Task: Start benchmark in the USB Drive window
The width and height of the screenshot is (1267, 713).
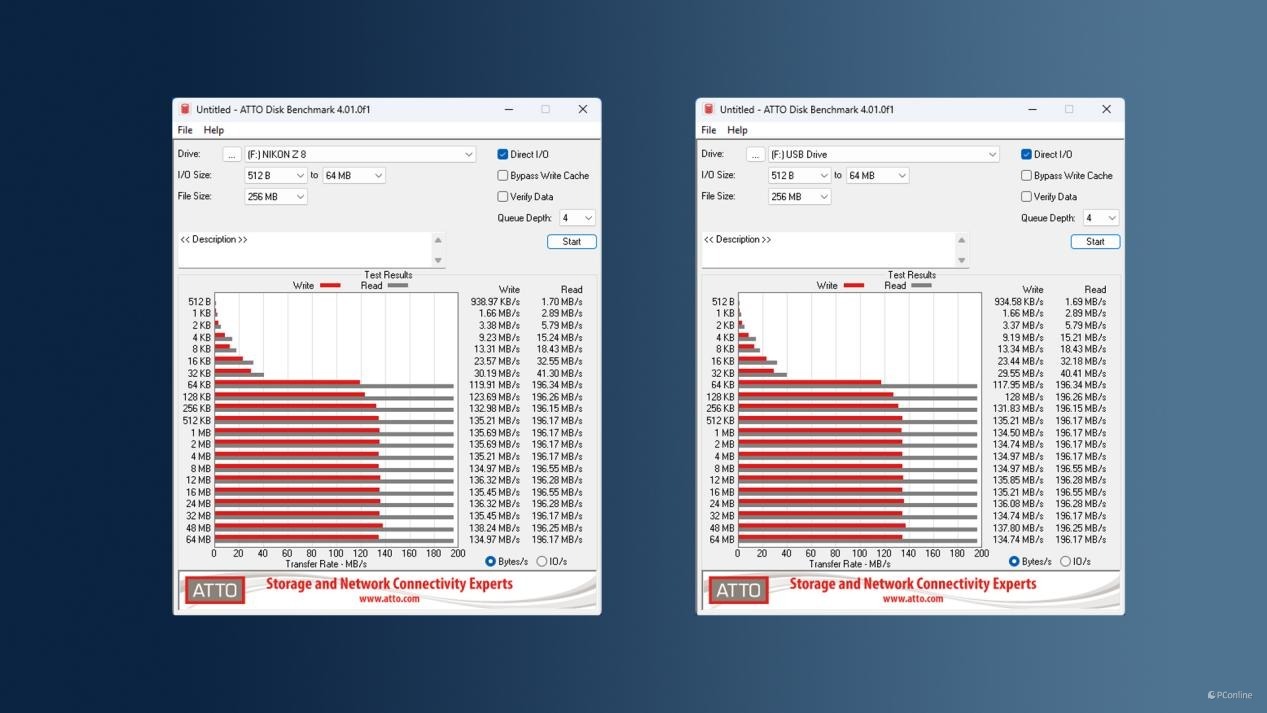Action: pos(1095,242)
